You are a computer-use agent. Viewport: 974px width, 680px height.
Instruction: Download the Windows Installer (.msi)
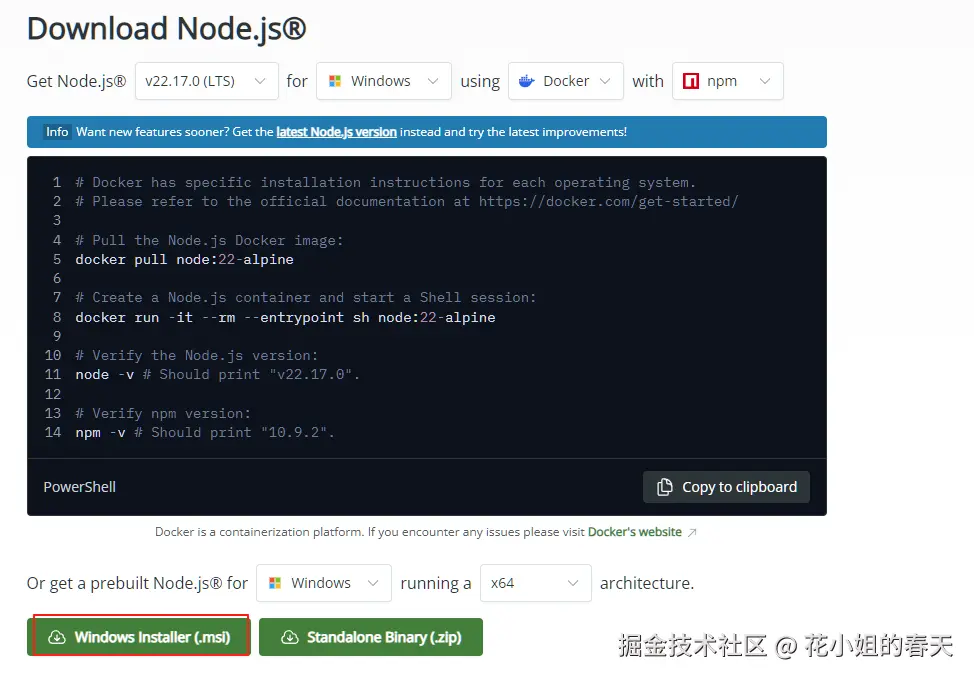tap(139, 637)
